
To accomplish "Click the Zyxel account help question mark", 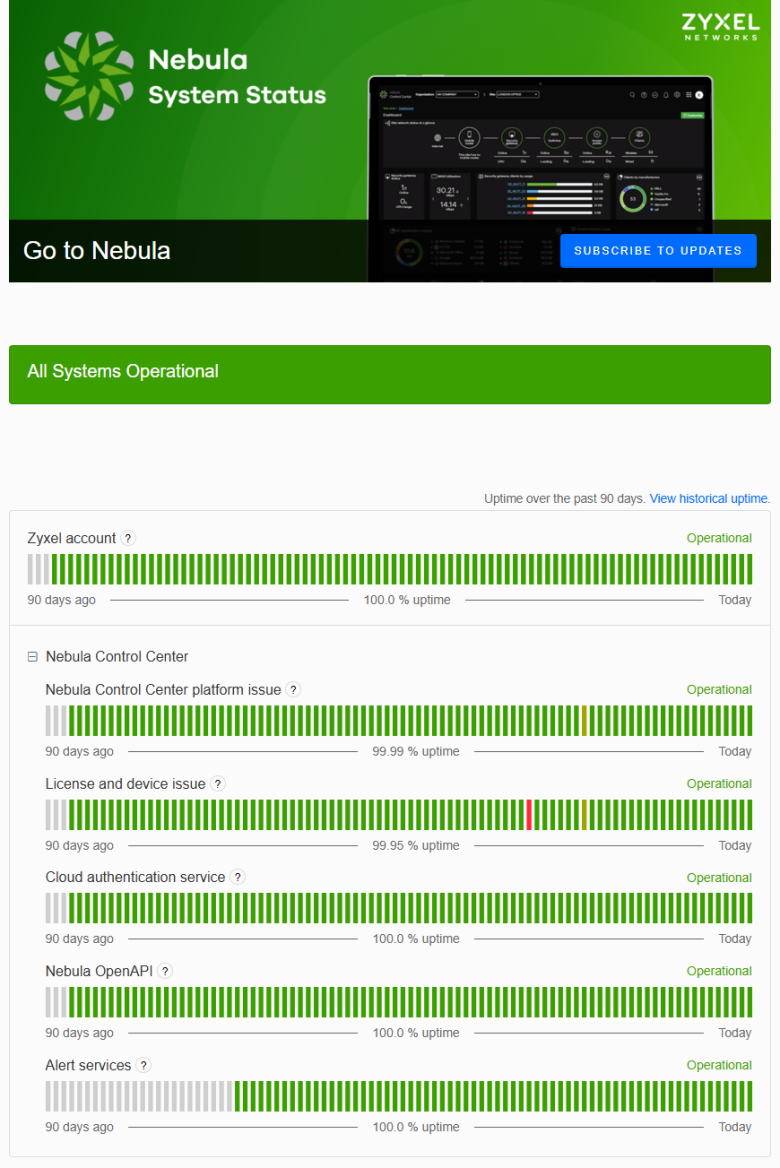I will (128, 538).
